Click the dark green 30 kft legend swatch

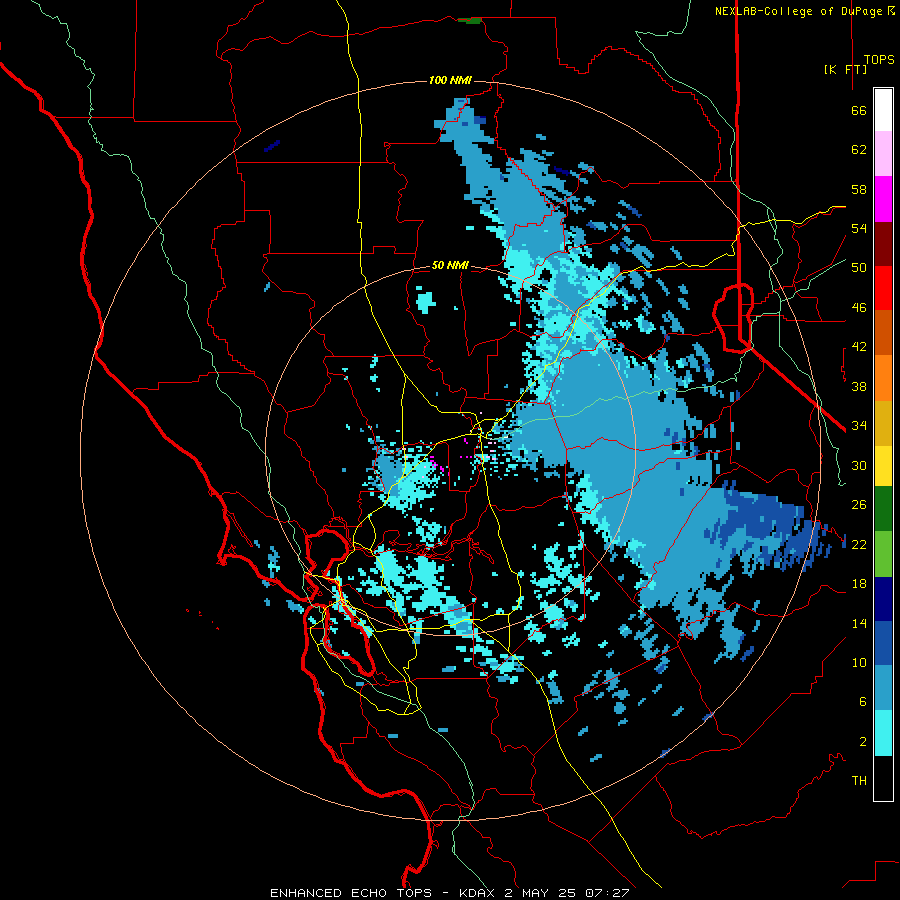(x=883, y=509)
